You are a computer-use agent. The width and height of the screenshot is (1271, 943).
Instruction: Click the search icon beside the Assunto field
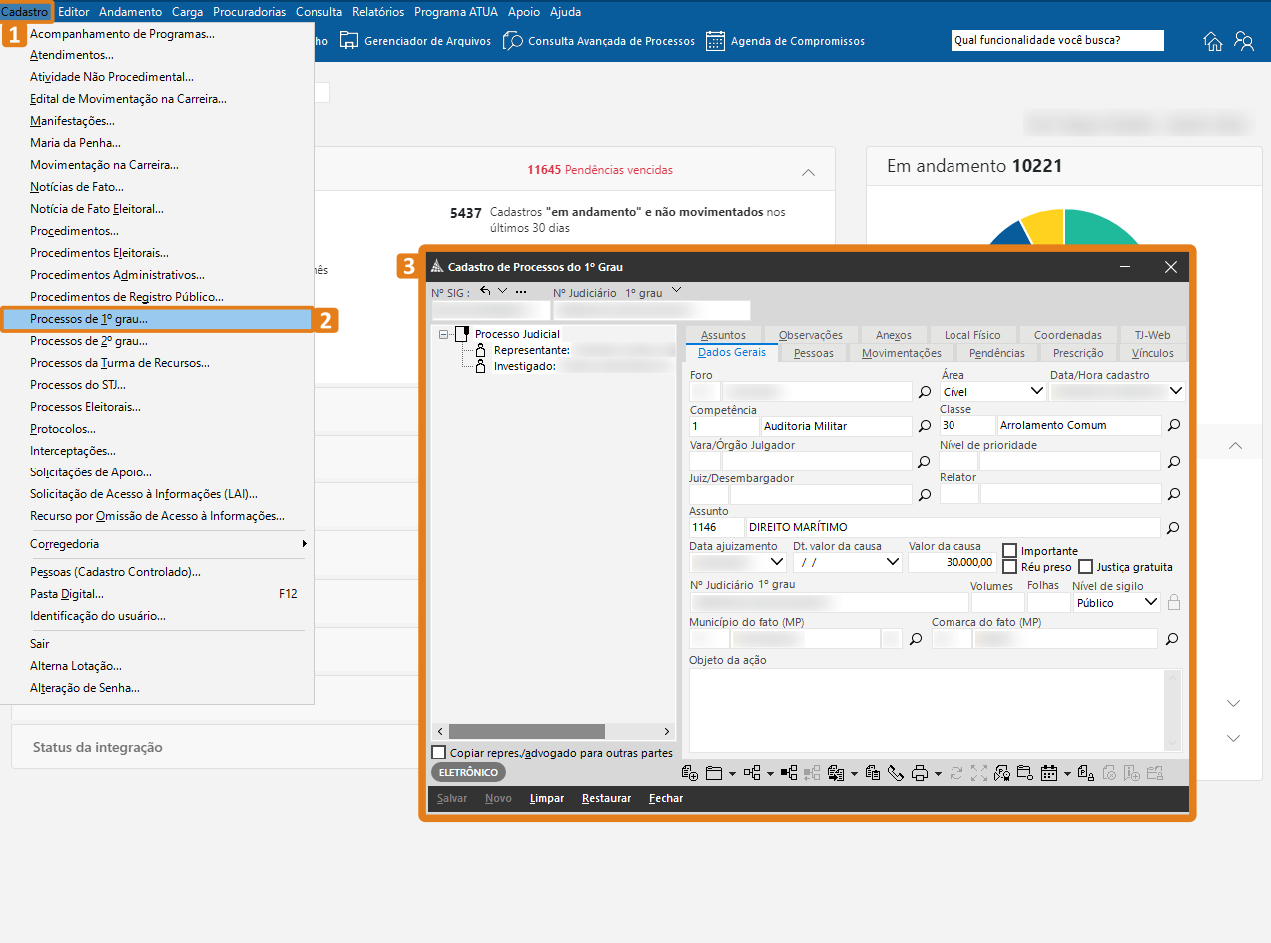pyautogui.click(x=1174, y=527)
